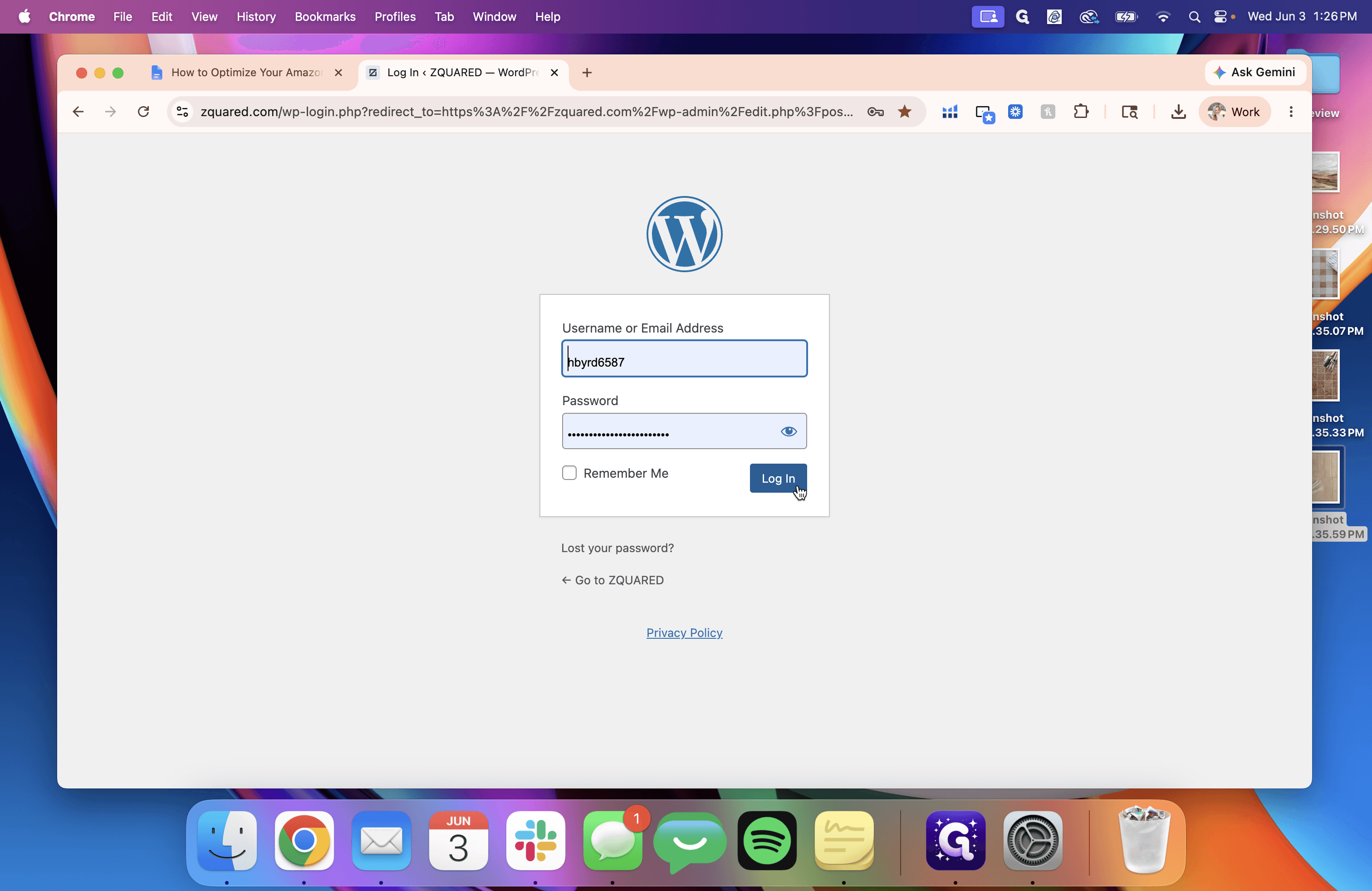Focus the Username or Email Address field

point(684,358)
